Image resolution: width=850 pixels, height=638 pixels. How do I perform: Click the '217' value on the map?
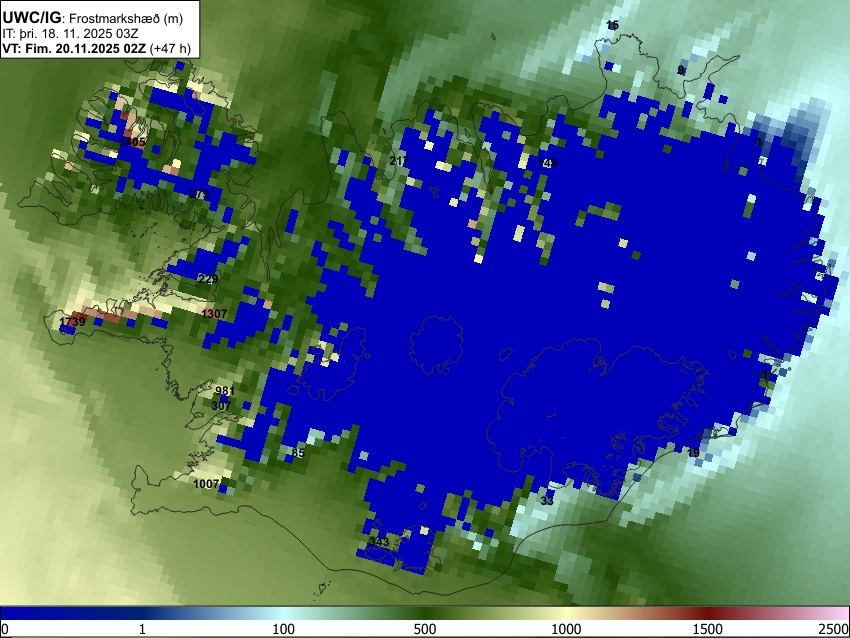[399, 160]
